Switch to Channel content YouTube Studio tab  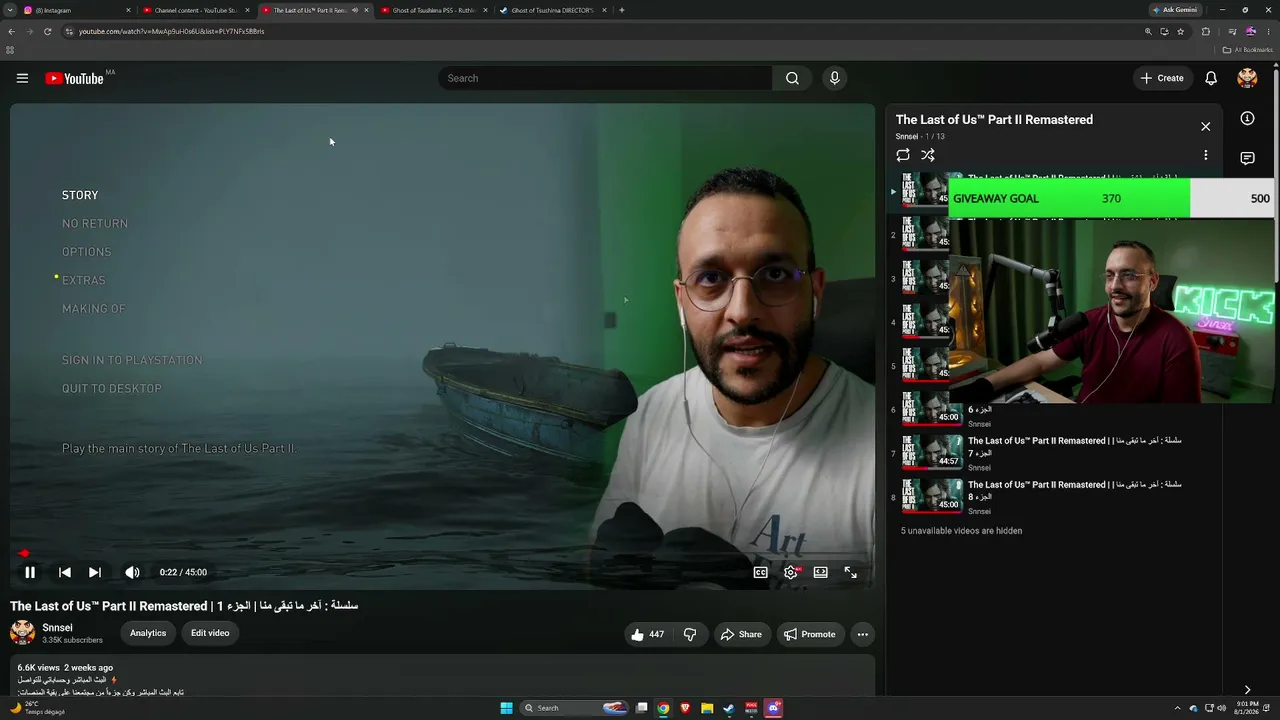tap(197, 10)
